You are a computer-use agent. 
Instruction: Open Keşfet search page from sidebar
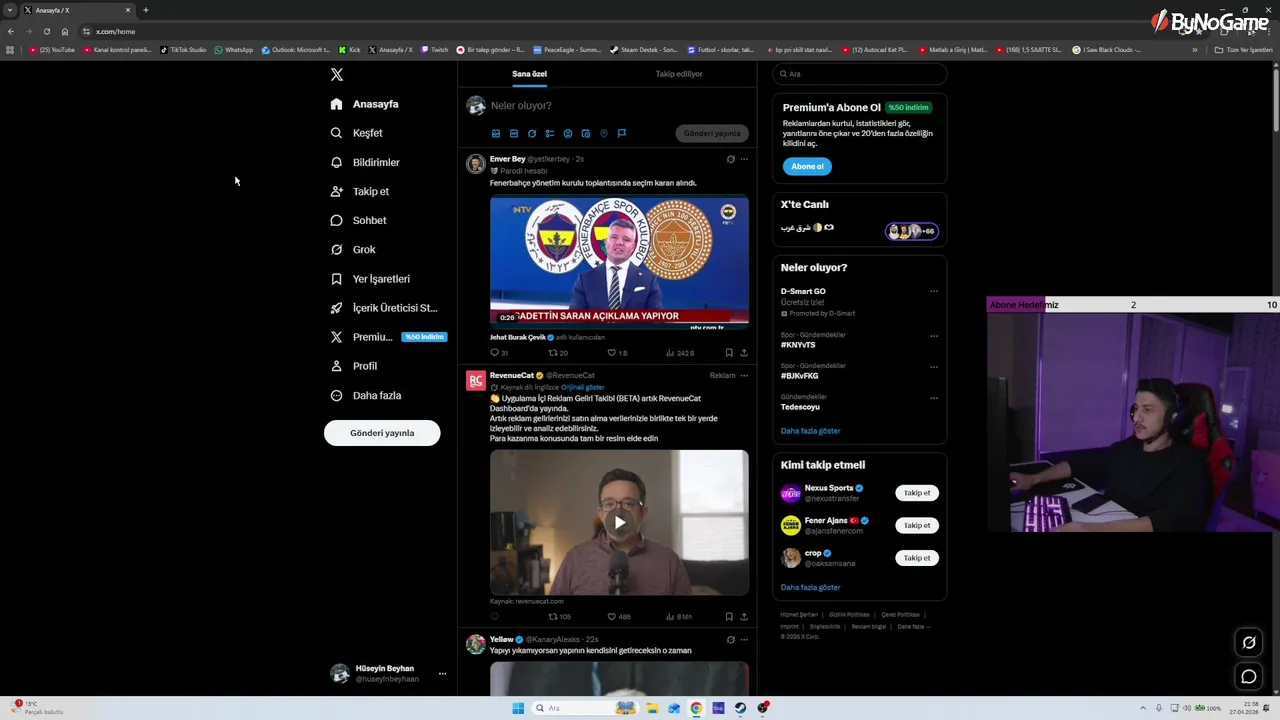point(357,133)
